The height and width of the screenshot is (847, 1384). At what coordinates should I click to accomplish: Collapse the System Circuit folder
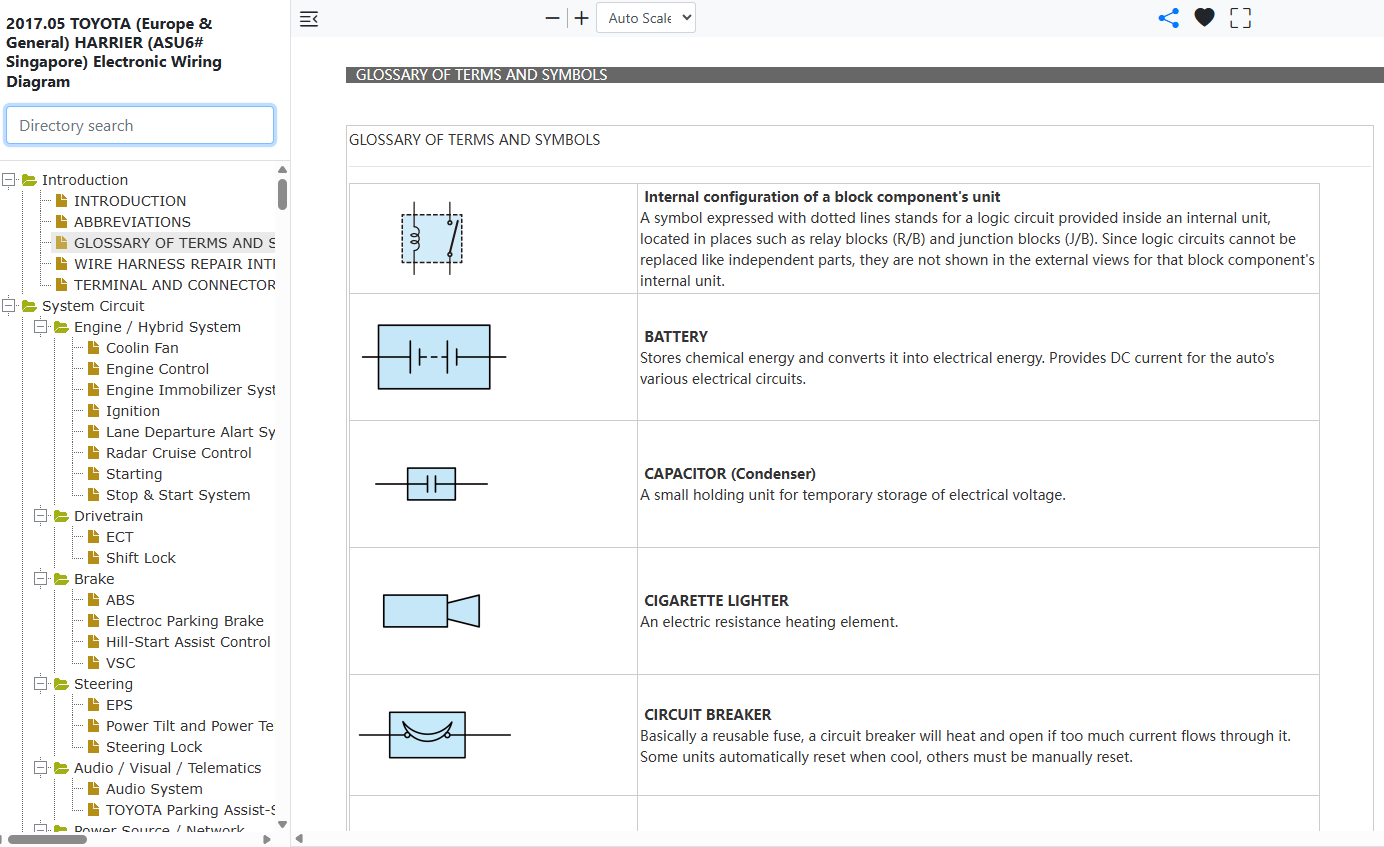pos(10,306)
